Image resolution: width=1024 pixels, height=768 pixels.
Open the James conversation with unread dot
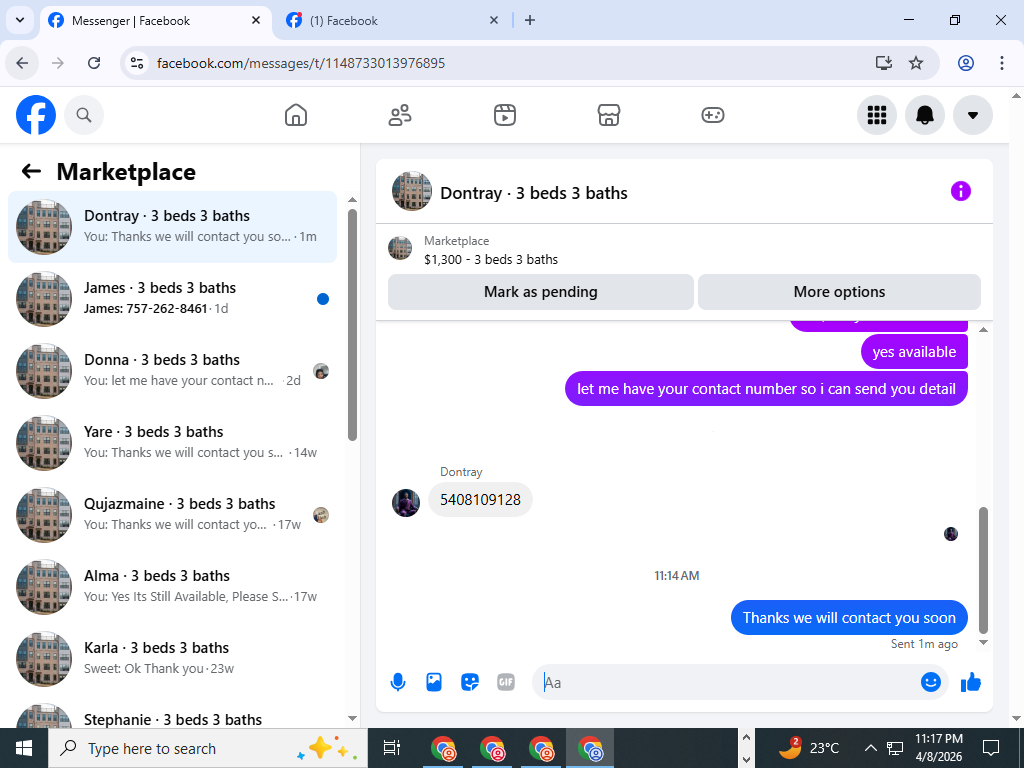pyautogui.click(x=172, y=298)
